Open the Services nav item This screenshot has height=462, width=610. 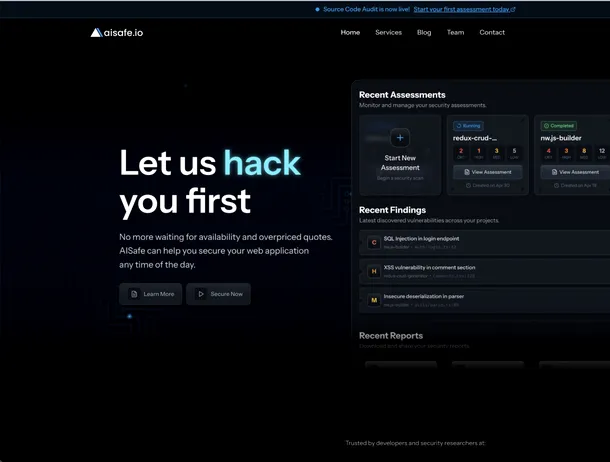(x=388, y=33)
